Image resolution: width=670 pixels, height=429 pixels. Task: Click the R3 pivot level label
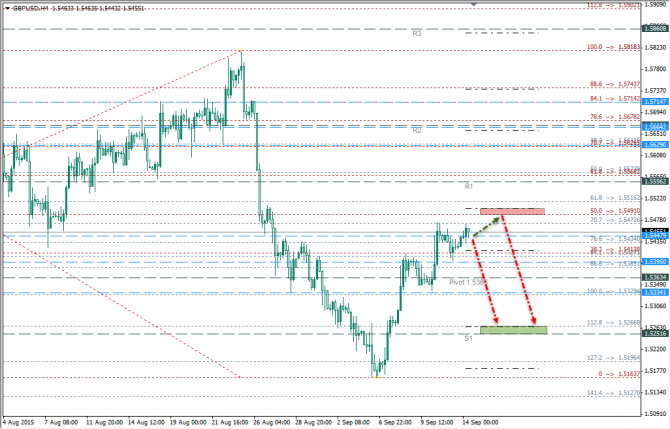[417, 33]
